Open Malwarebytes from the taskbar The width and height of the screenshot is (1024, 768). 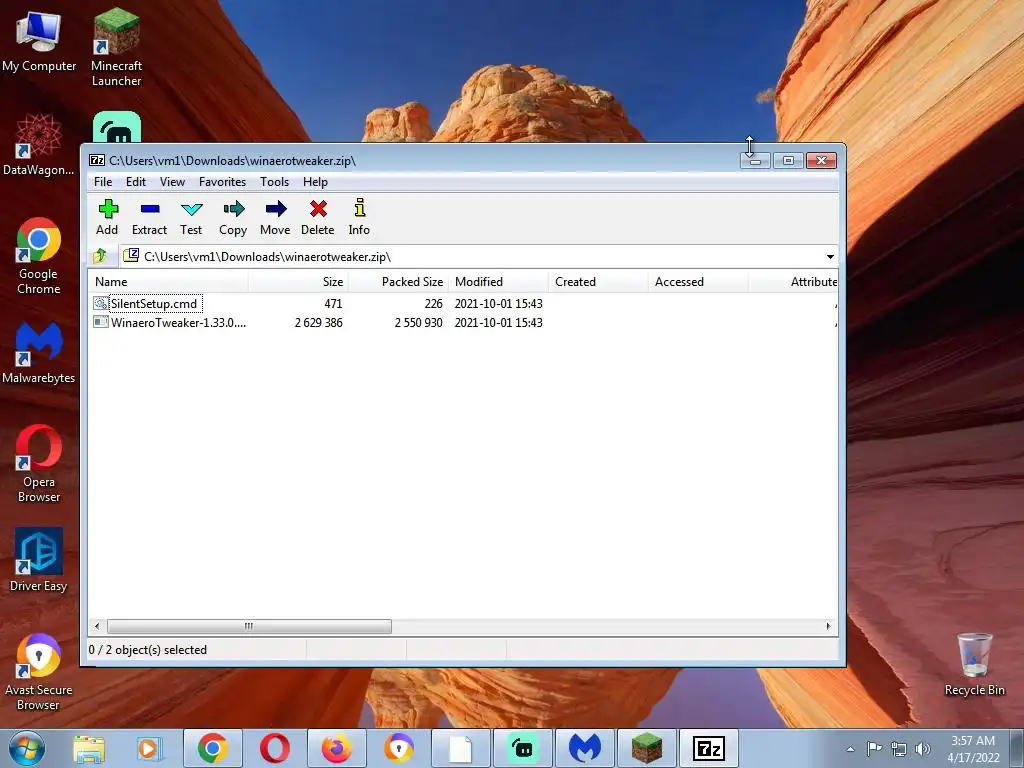(585, 748)
